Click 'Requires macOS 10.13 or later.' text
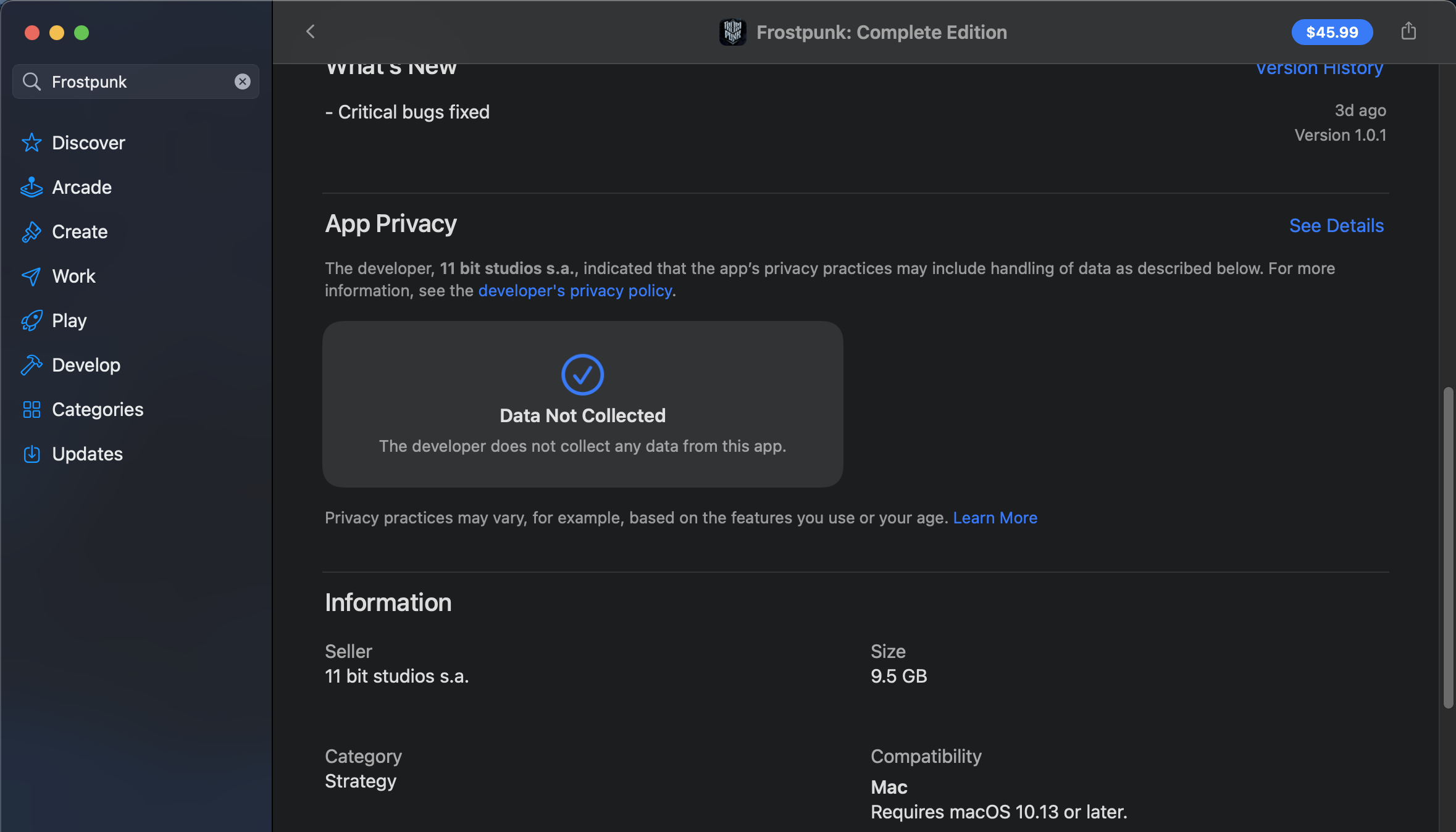The width and height of the screenshot is (1456, 832). pos(999,812)
